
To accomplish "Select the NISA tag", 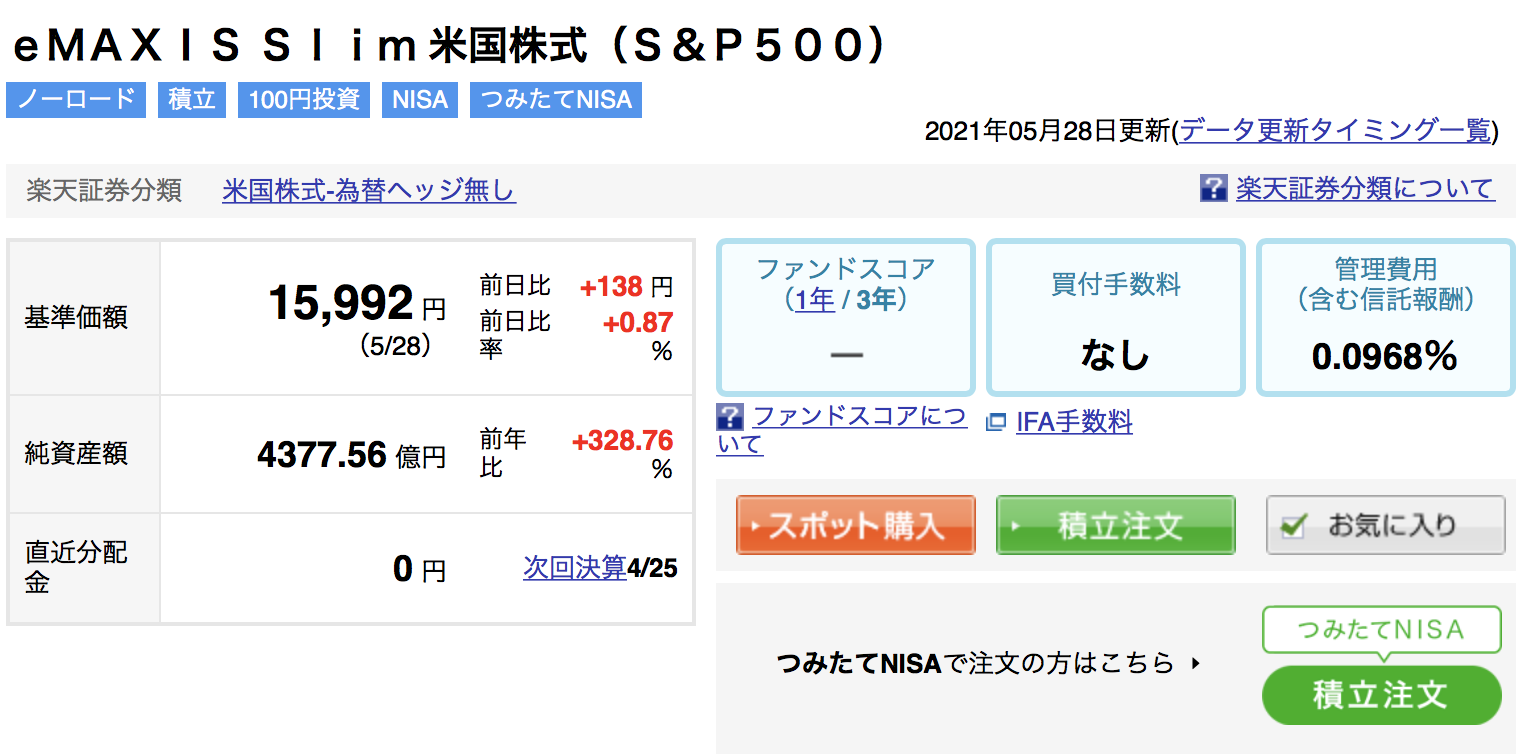I will point(420,100).
